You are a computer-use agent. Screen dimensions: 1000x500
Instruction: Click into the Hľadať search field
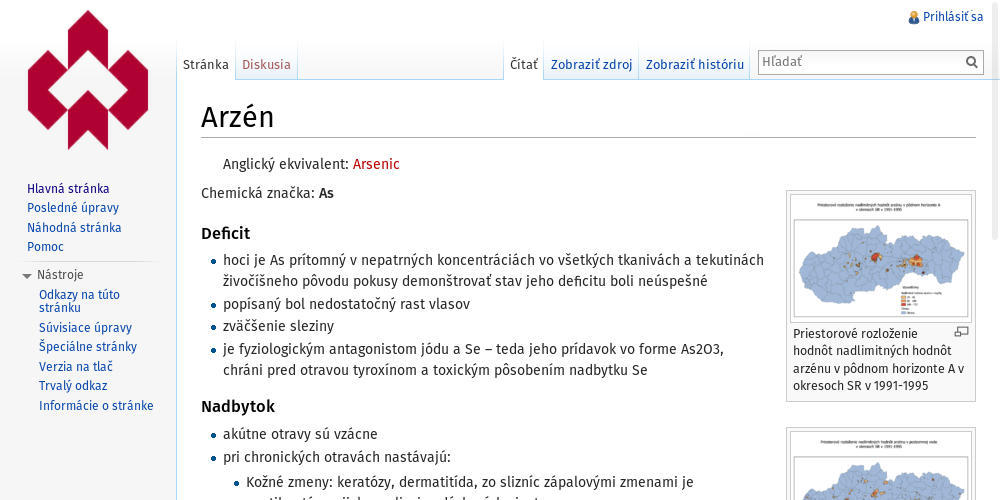pyautogui.click(x=860, y=62)
